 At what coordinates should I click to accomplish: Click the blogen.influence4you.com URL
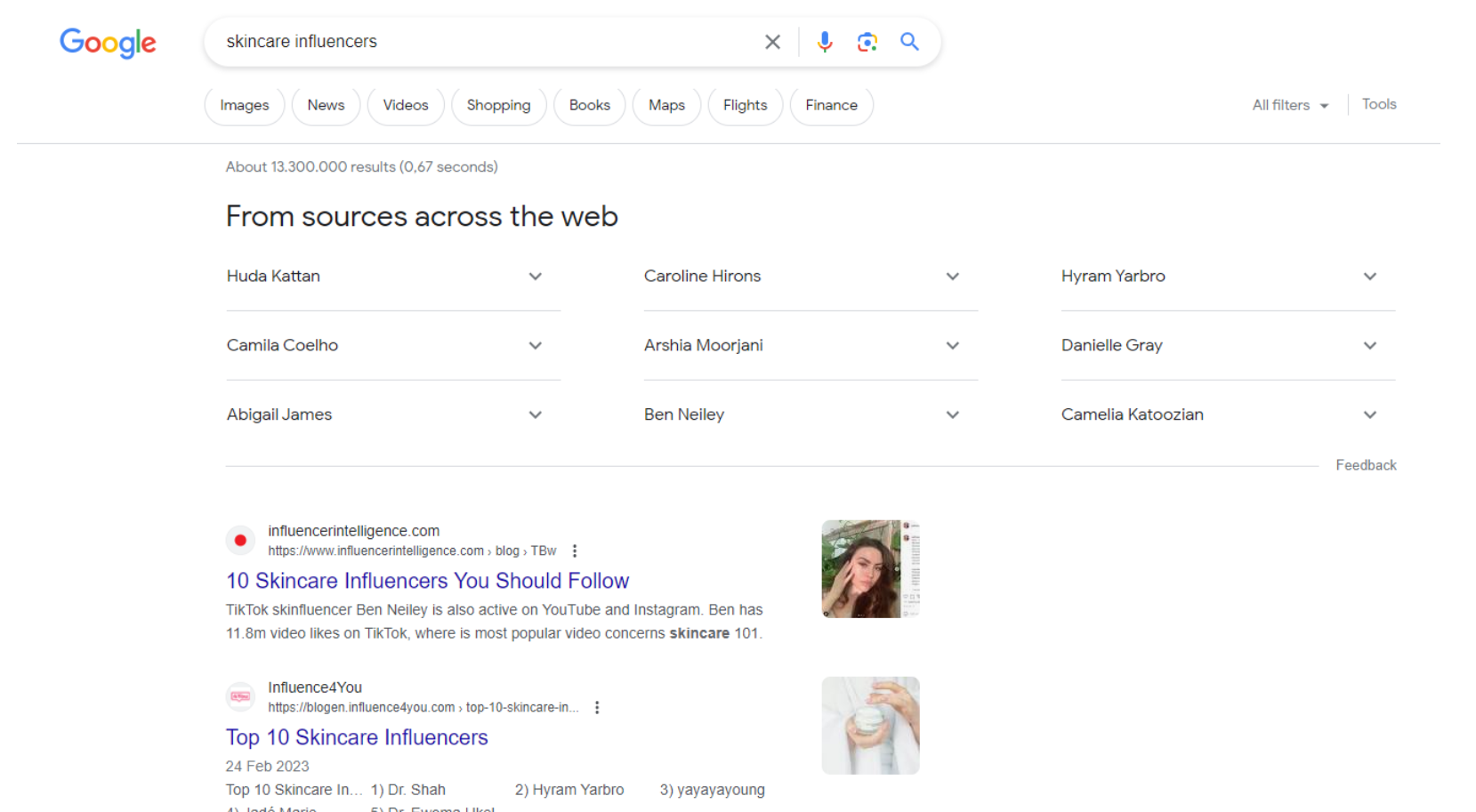(x=423, y=708)
